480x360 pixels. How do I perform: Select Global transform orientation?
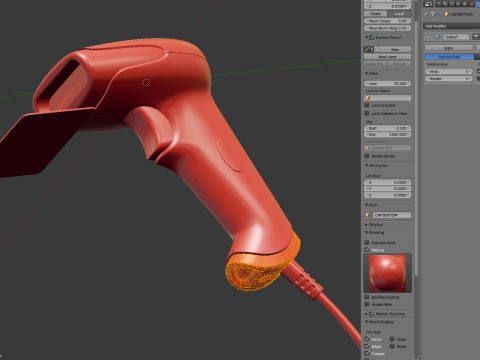375,14
